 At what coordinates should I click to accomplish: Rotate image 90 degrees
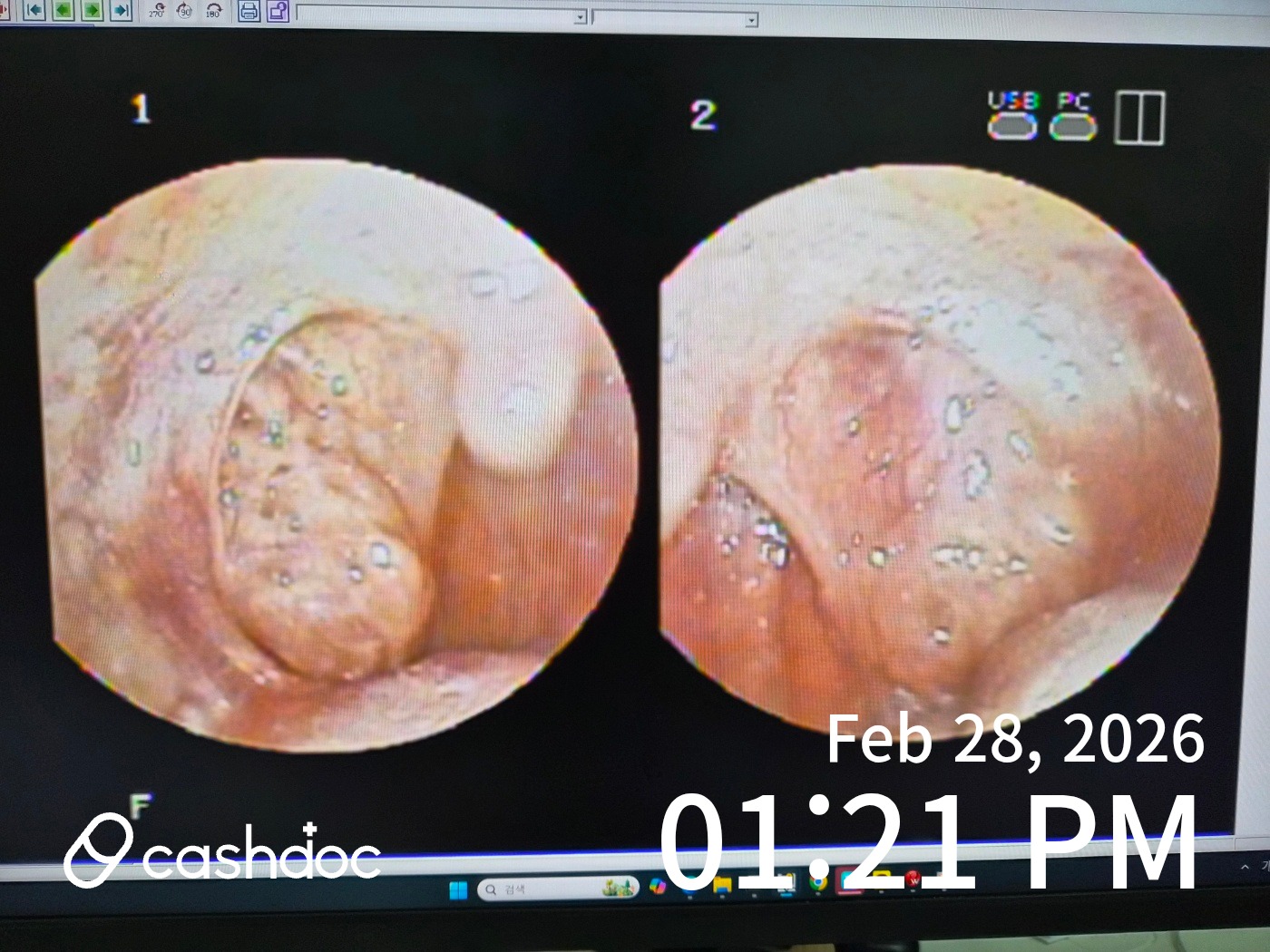tap(185, 11)
